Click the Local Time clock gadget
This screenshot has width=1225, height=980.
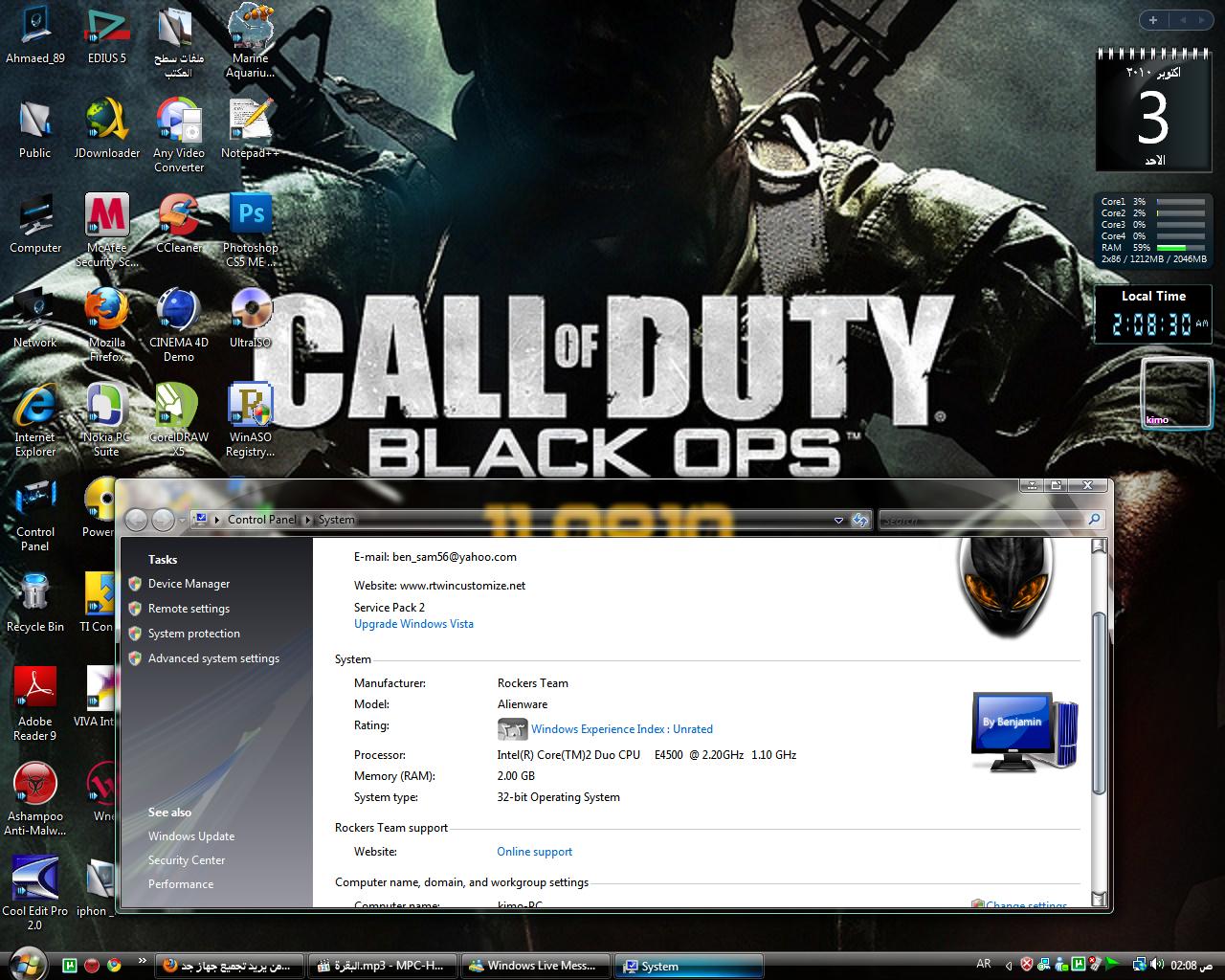(x=1153, y=314)
